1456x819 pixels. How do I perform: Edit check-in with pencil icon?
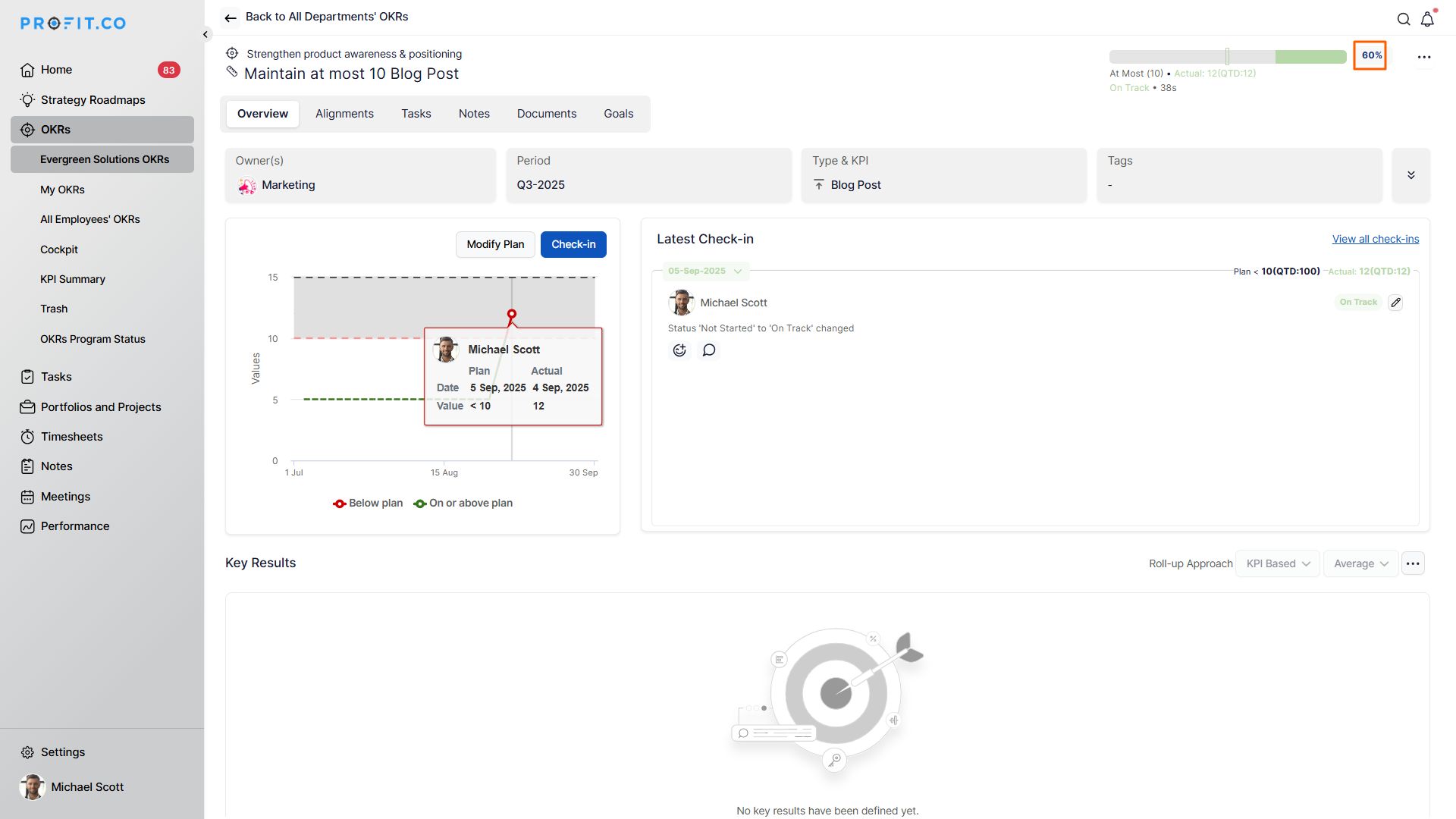pos(1395,303)
